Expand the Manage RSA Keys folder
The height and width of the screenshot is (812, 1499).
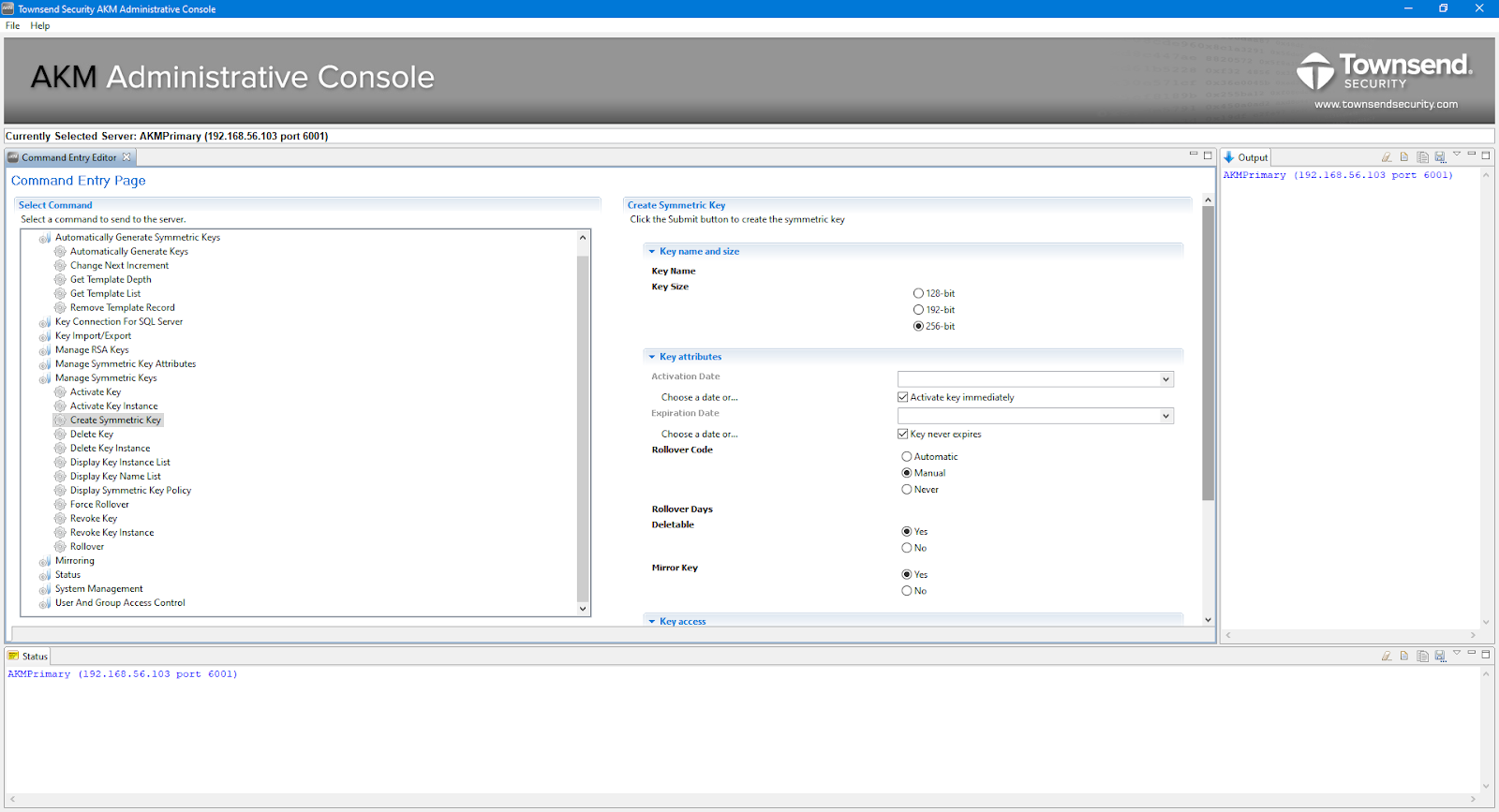(x=44, y=350)
